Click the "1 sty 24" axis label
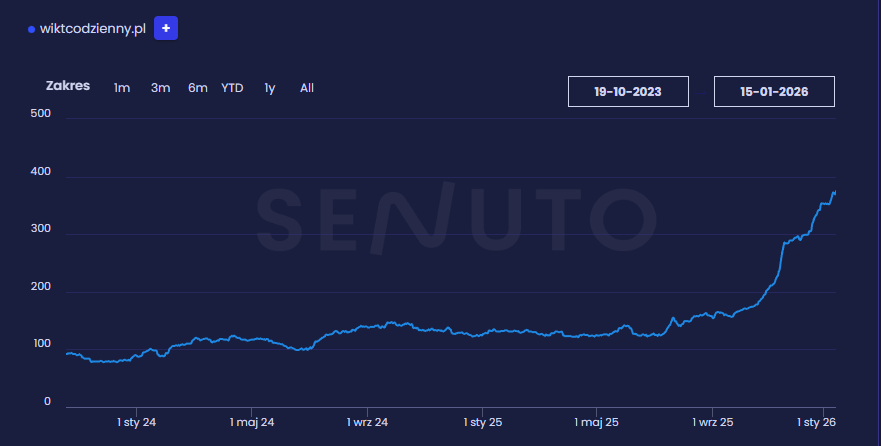 tap(136, 423)
